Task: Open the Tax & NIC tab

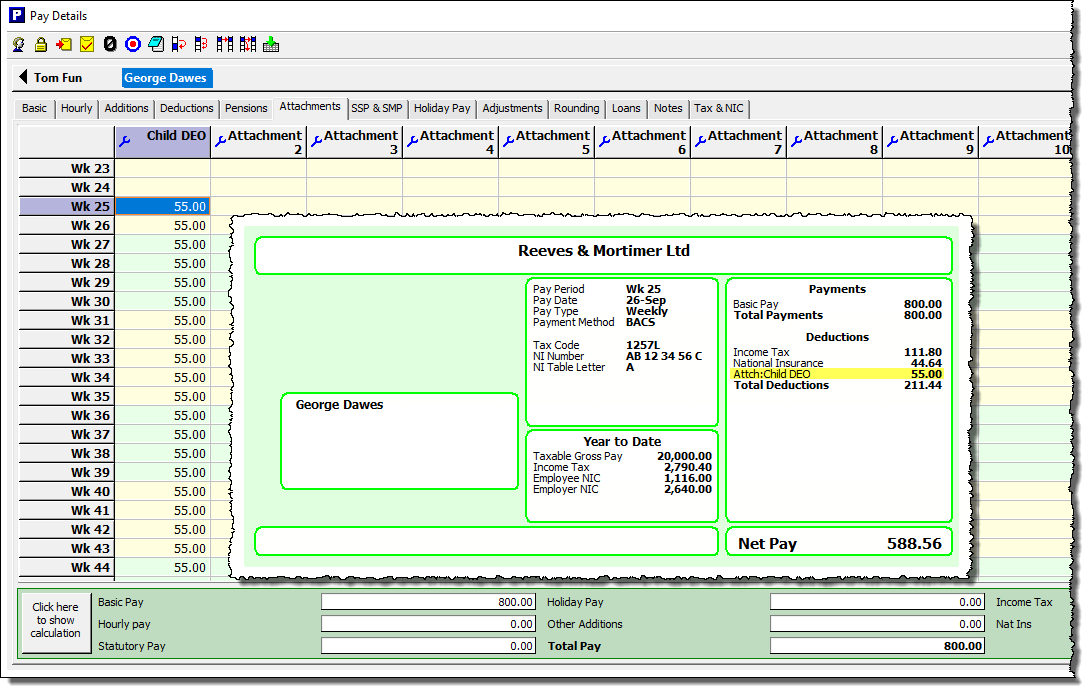Action: 719,109
